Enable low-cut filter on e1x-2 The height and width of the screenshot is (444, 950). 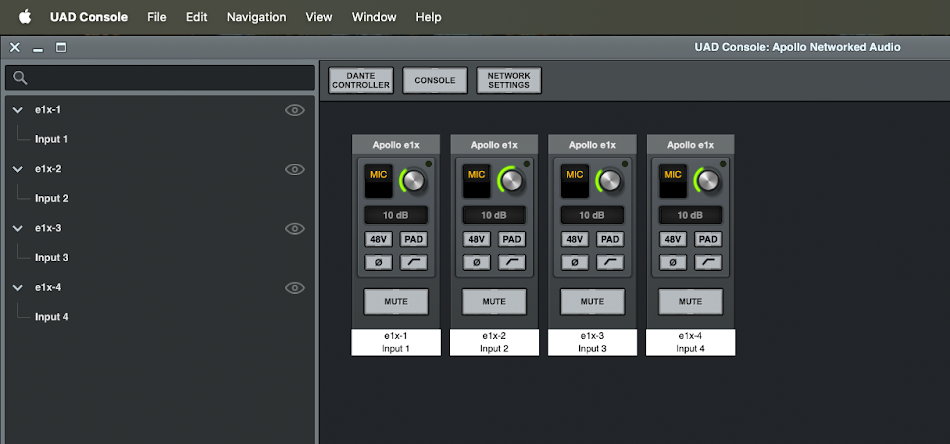tap(512, 262)
